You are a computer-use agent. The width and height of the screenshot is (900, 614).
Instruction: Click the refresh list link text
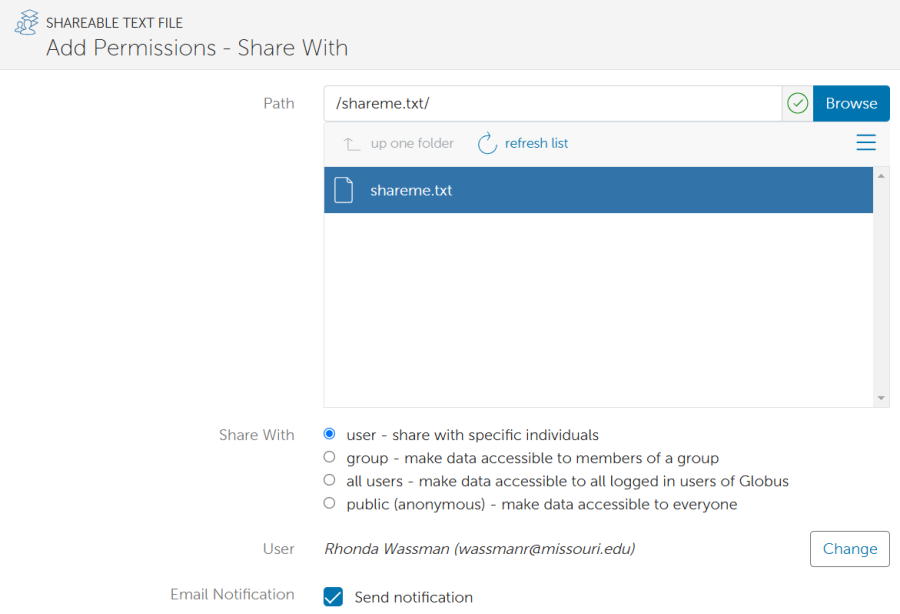click(x=536, y=144)
